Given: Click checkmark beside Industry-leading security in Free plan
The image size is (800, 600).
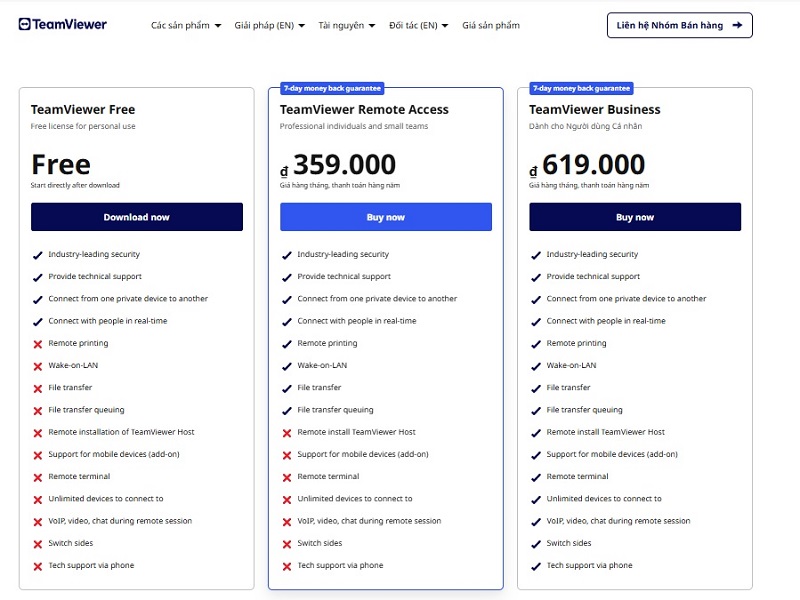Looking at the screenshot, I should (37, 255).
